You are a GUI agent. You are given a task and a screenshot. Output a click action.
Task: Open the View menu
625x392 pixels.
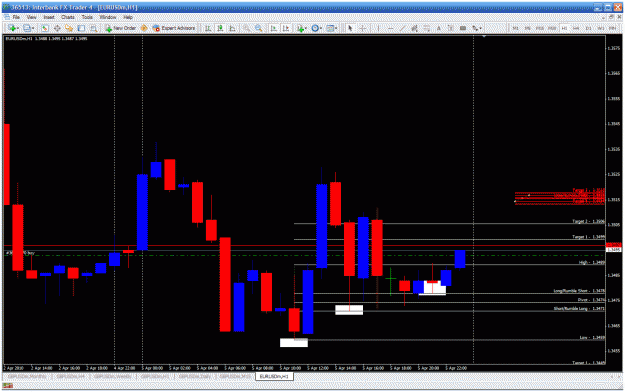pos(31,17)
